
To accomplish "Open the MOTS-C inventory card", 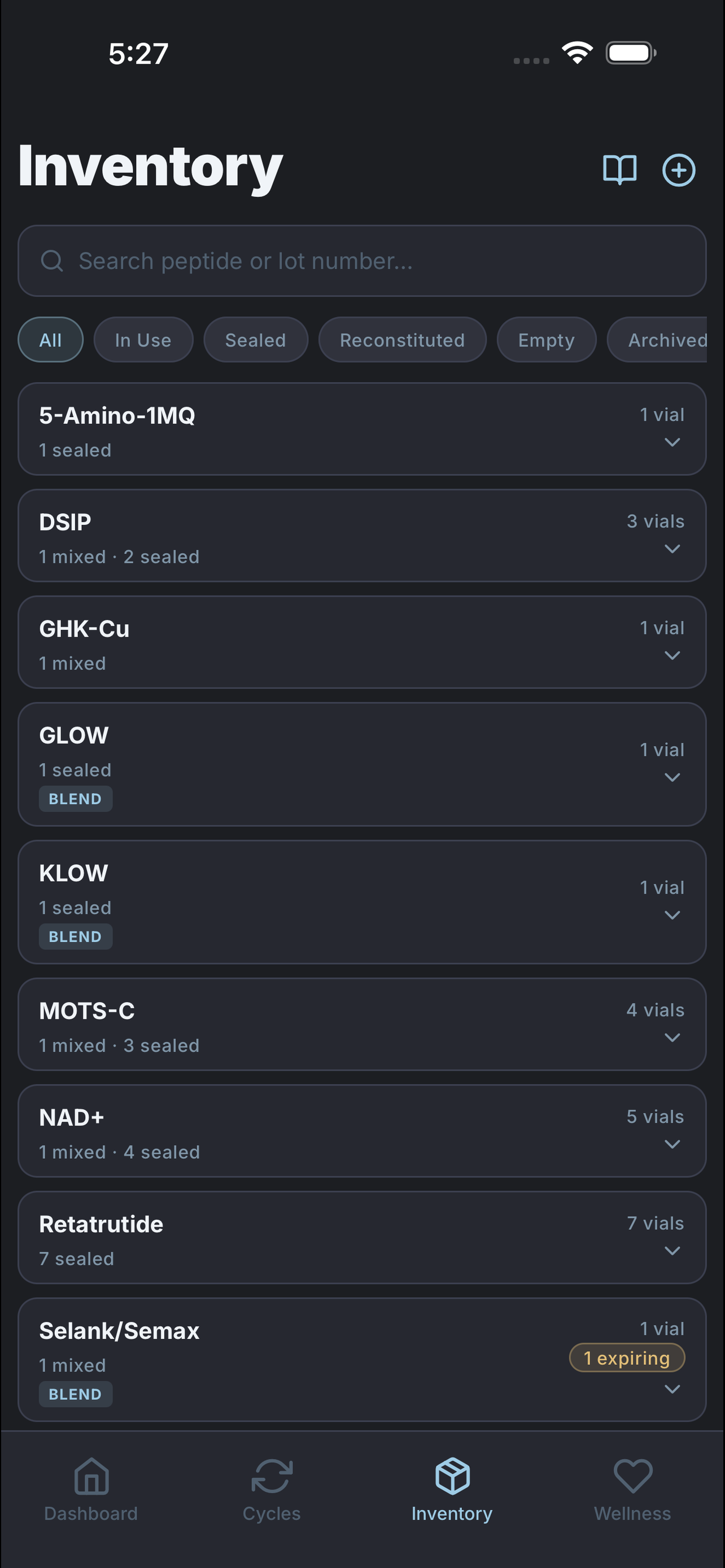I will [x=362, y=1024].
